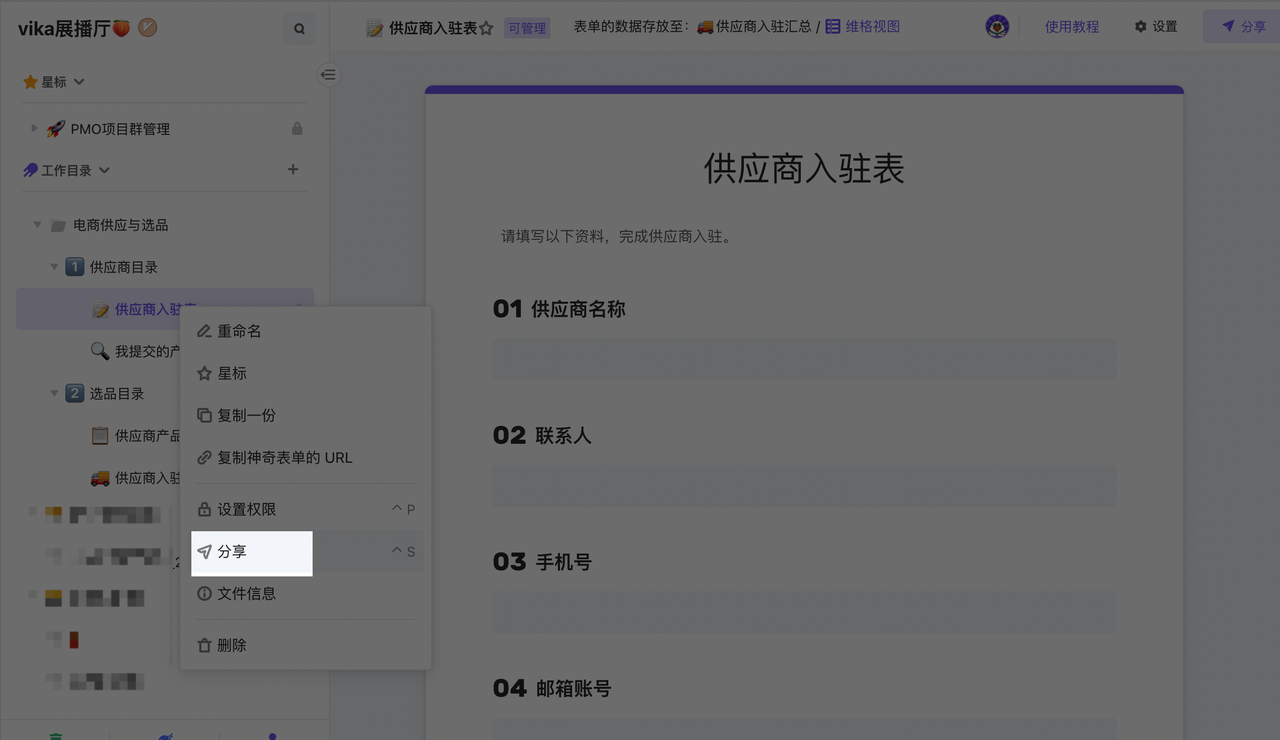The width and height of the screenshot is (1280, 740).
Task: Click the lock icon on PMO项目群管理
Action: pyautogui.click(x=297, y=129)
